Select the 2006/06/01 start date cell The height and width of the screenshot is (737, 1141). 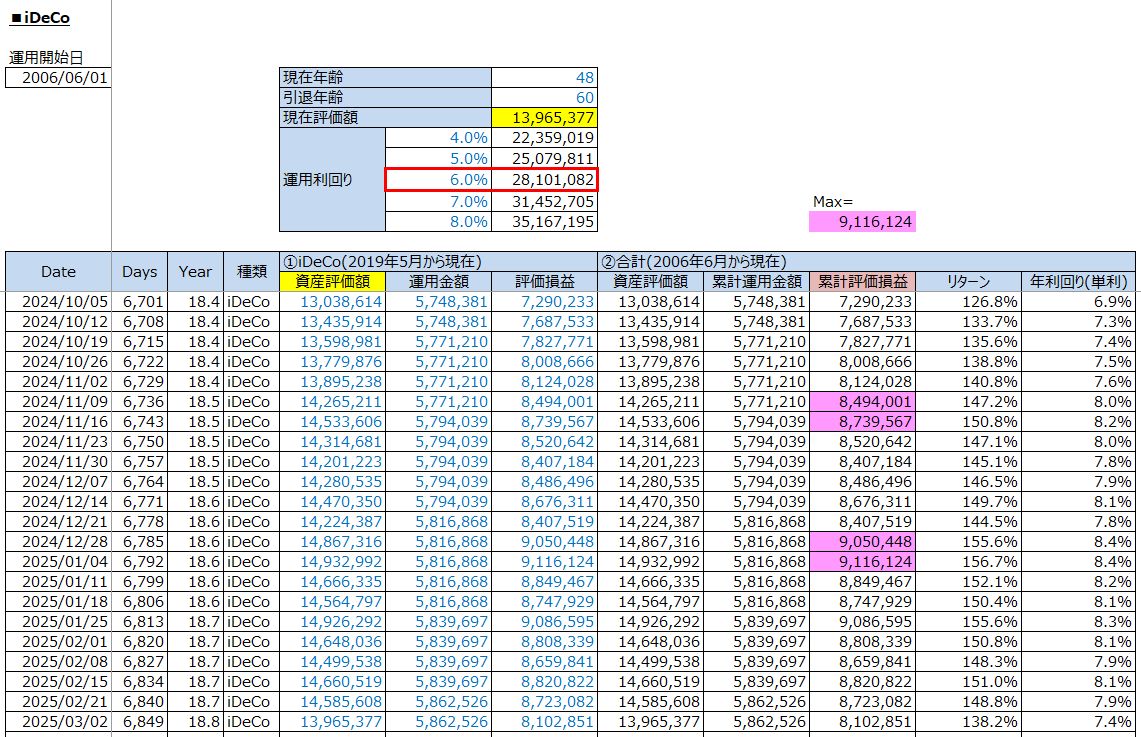tap(58, 78)
